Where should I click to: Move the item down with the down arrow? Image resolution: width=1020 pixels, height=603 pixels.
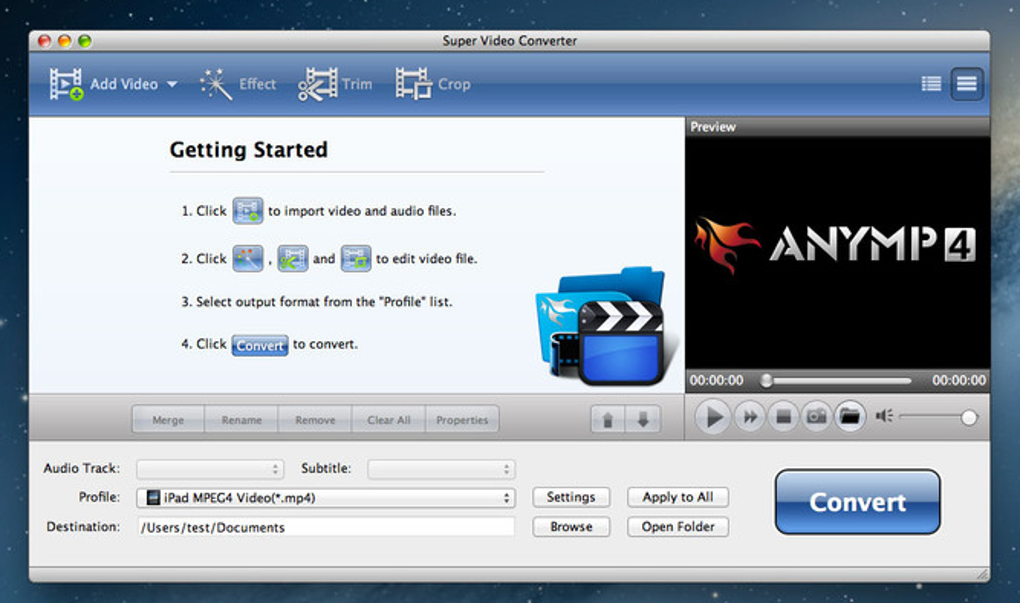click(x=643, y=420)
